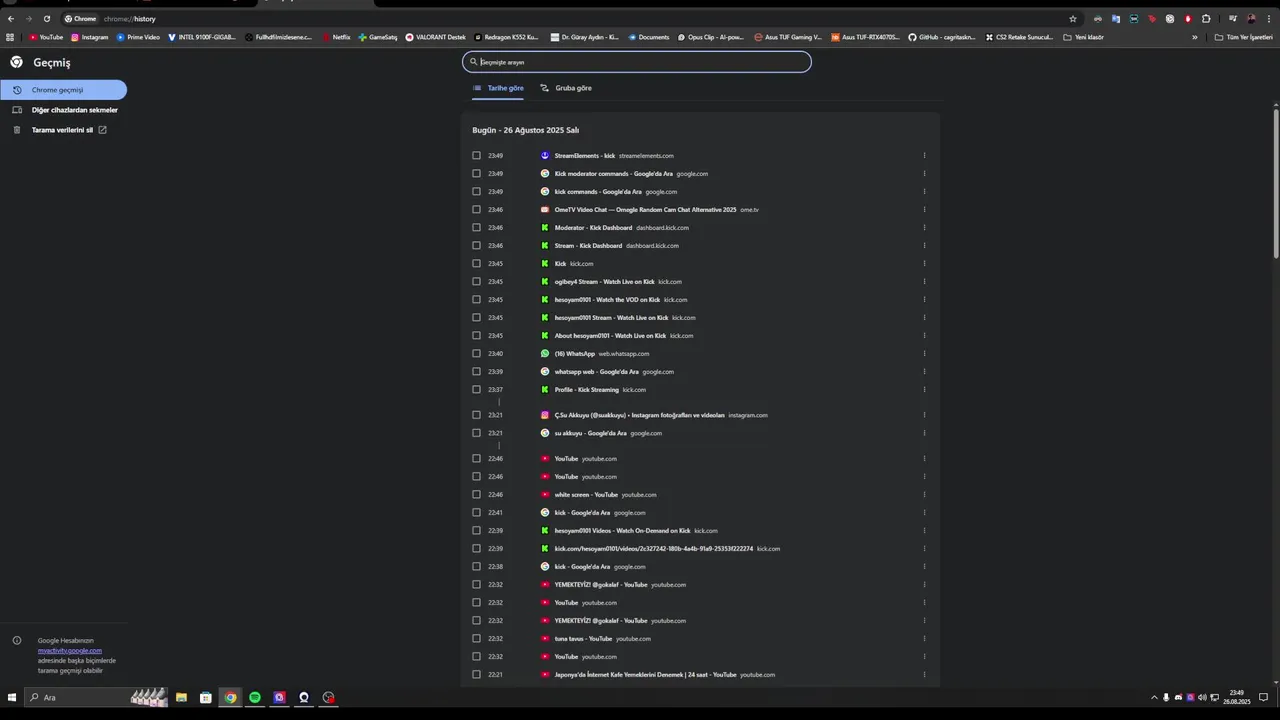Screen dimensions: 1280x720
Task: Open the Yeni klasör bookmark folder
Action: pos(1084,37)
